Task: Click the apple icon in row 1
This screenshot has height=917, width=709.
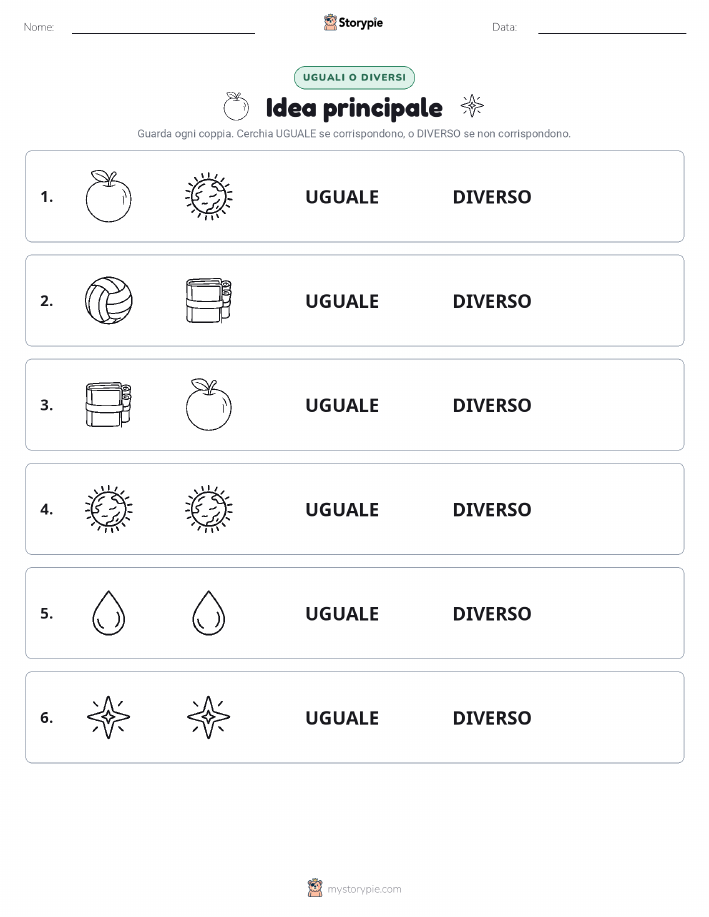Action: (x=108, y=196)
